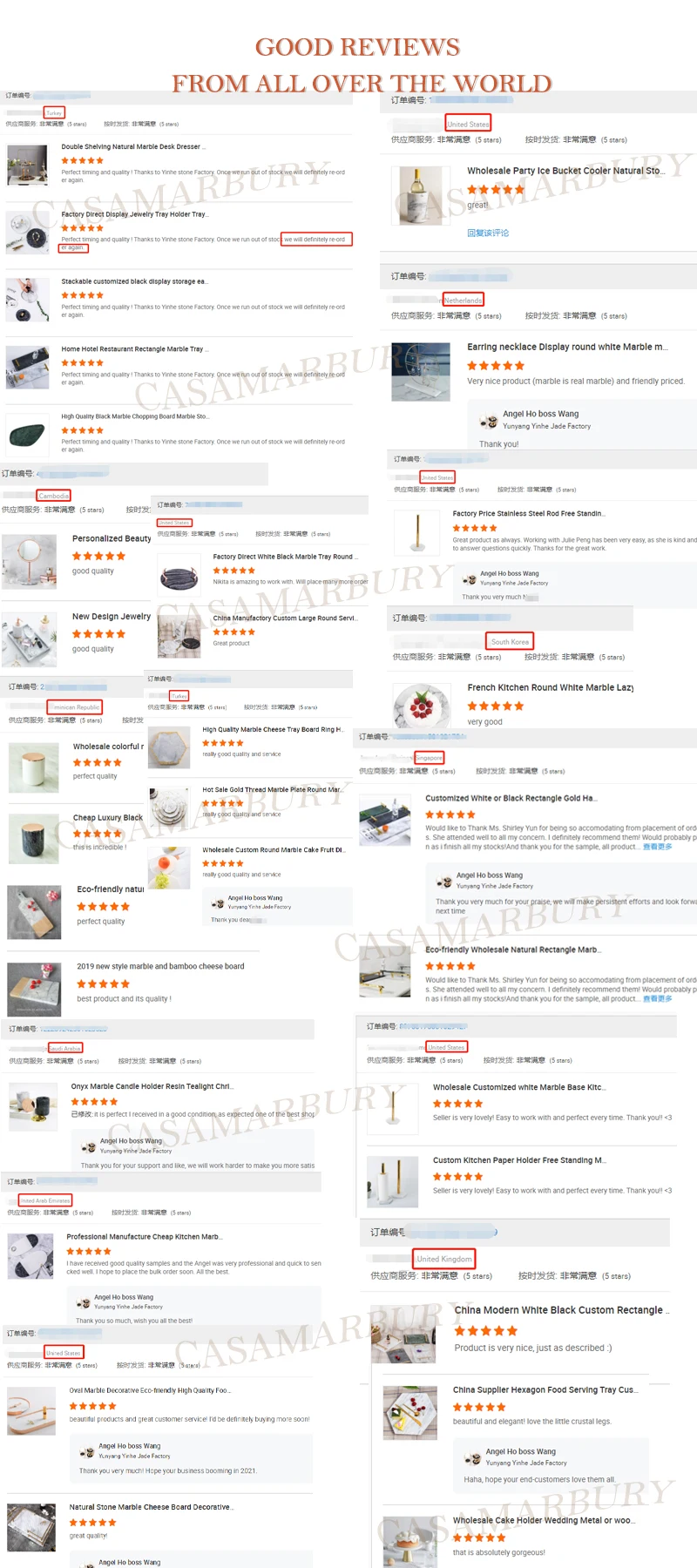Open the Onyx Marble Candle Holder Resin Tealight title
This screenshot has width=697, height=1568.
pos(152,1086)
